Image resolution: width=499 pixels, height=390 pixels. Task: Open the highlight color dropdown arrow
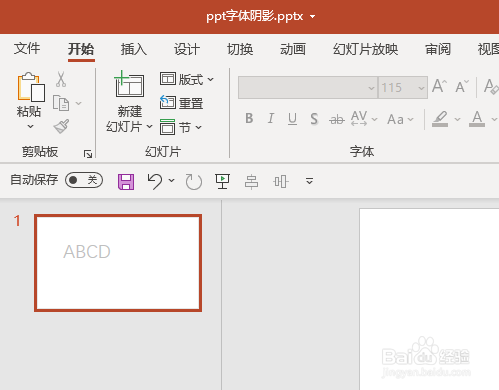[457, 119]
